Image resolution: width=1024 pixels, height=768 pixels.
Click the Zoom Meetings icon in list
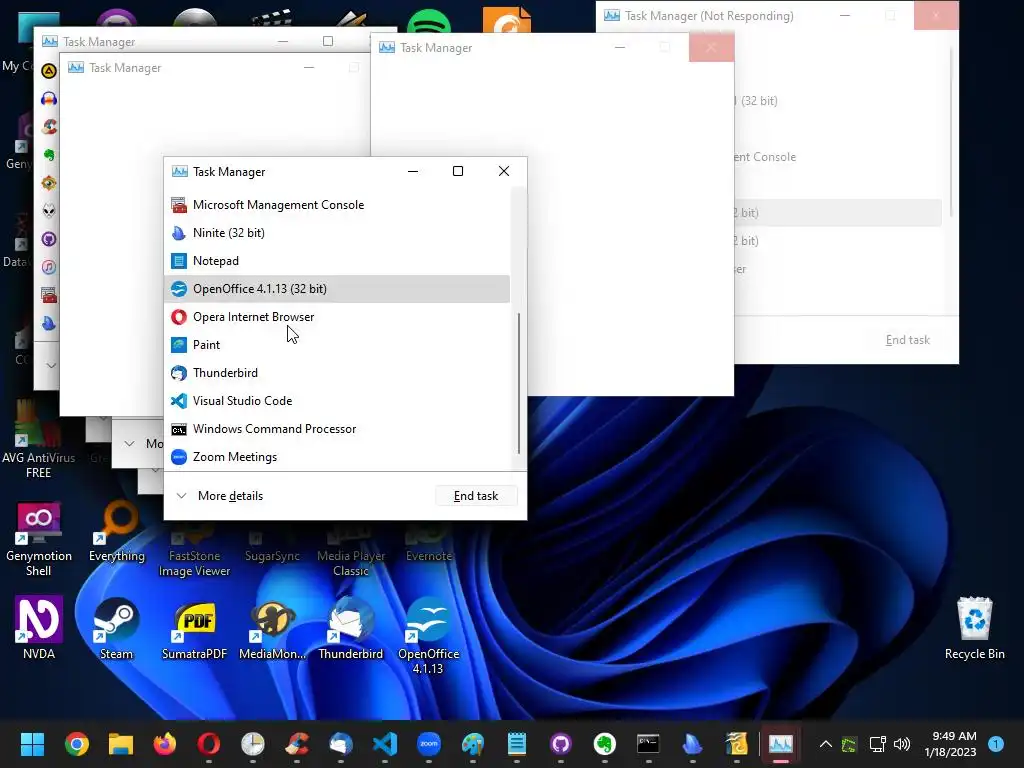pyautogui.click(x=179, y=457)
